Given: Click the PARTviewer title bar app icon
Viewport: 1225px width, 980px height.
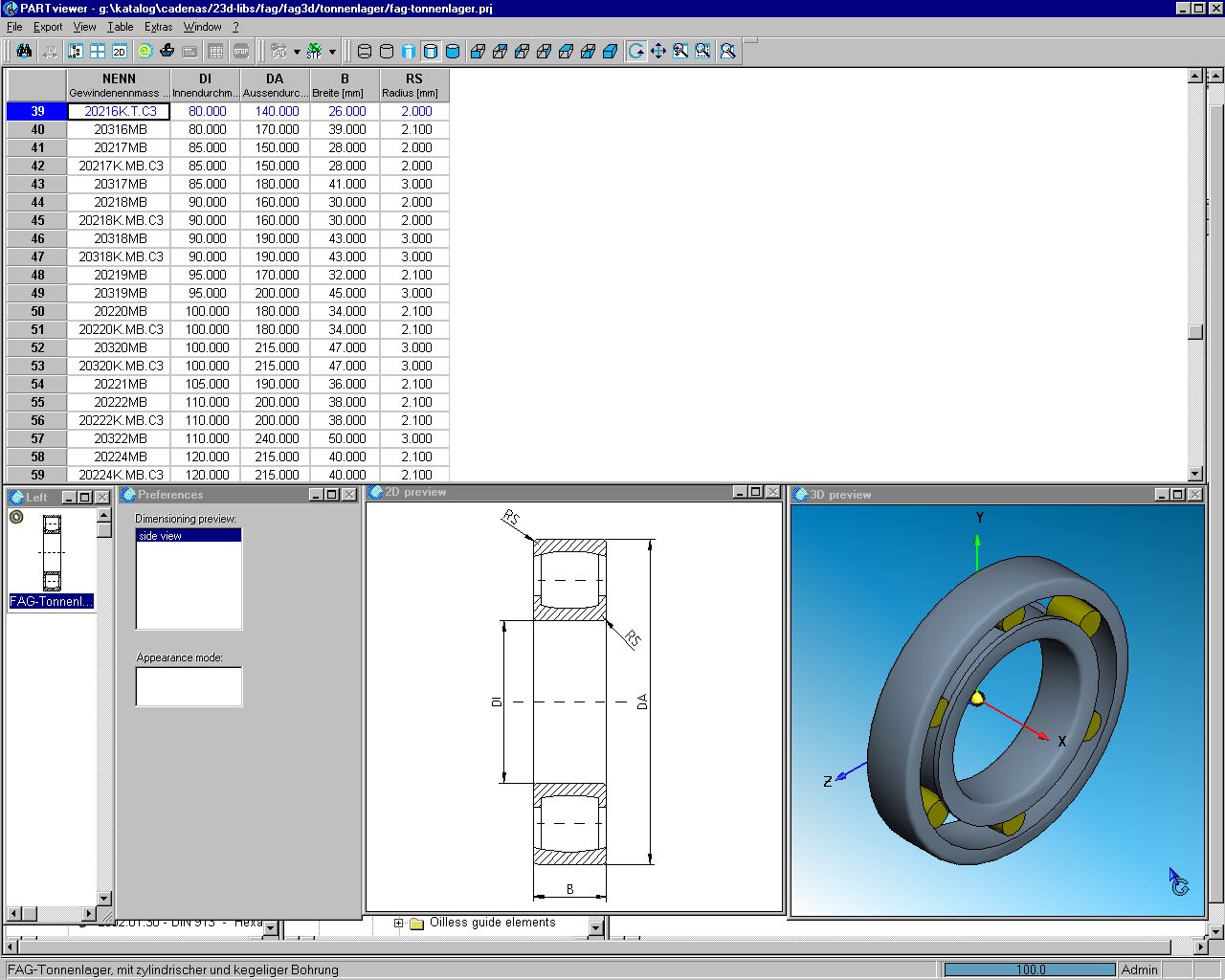Looking at the screenshot, I should tap(10, 8).
